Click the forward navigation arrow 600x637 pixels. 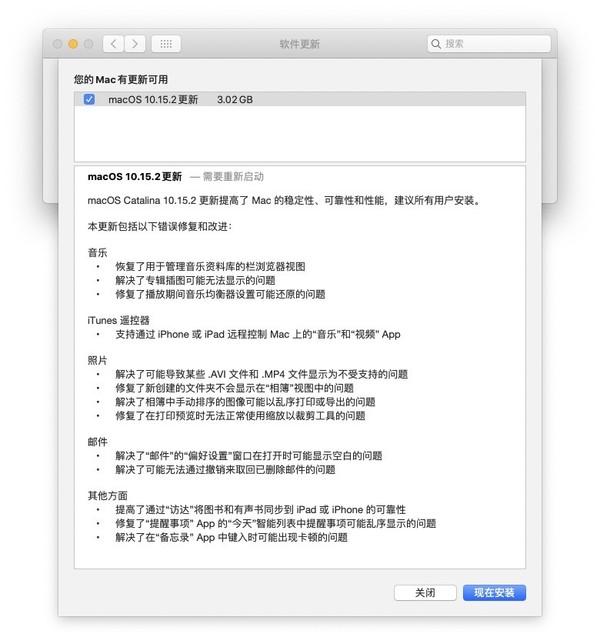(x=135, y=44)
